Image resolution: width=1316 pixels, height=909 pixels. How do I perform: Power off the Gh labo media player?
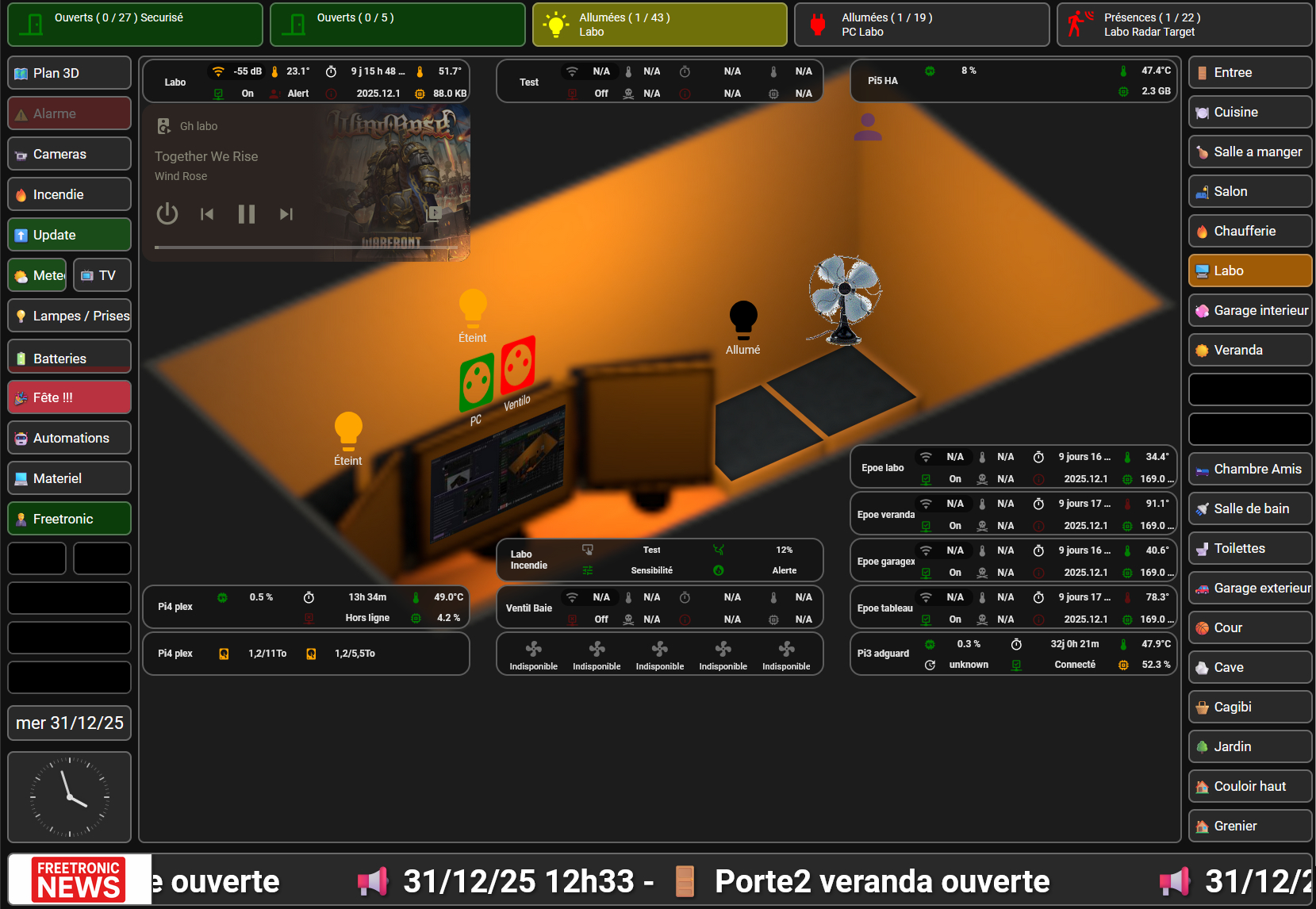coord(167,214)
